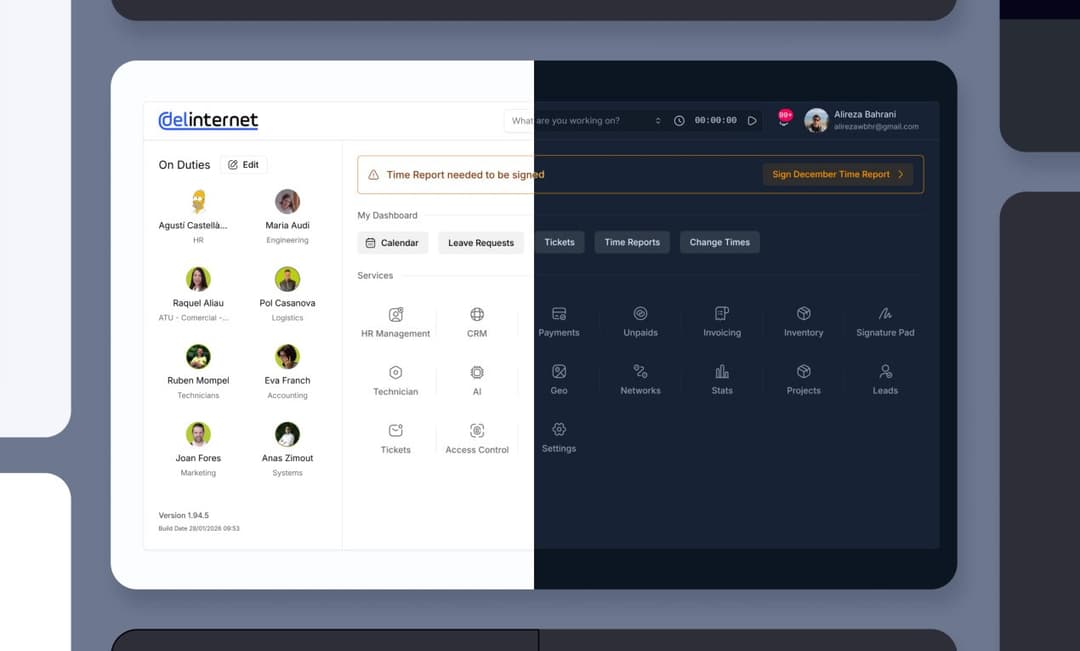Open Maria Audi's profile thumbnail
Viewport: 1080px width, 651px height.
(x=287, y=201)
